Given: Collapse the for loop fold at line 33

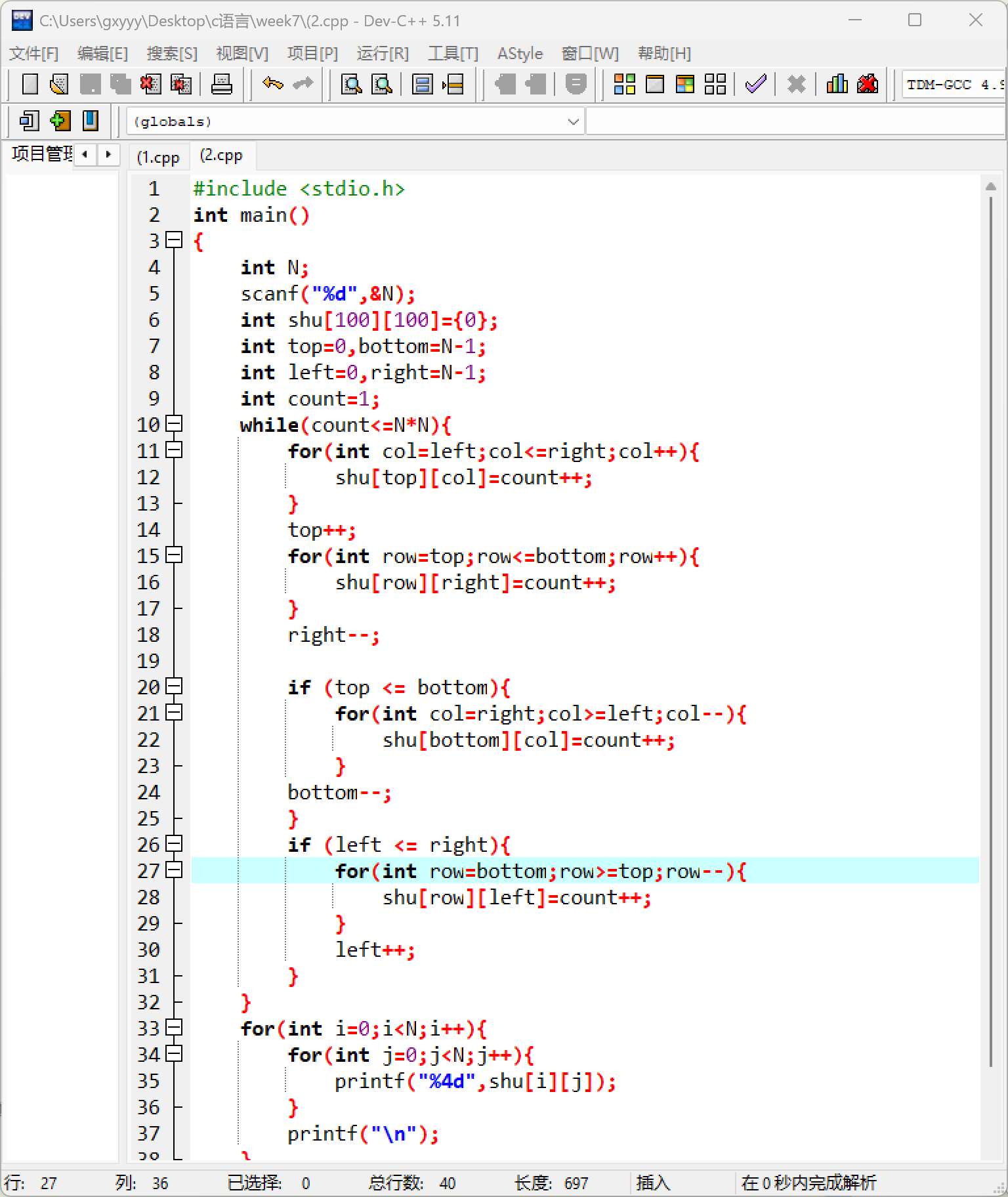Looking at the screenshot, I should pos(174,1028).
